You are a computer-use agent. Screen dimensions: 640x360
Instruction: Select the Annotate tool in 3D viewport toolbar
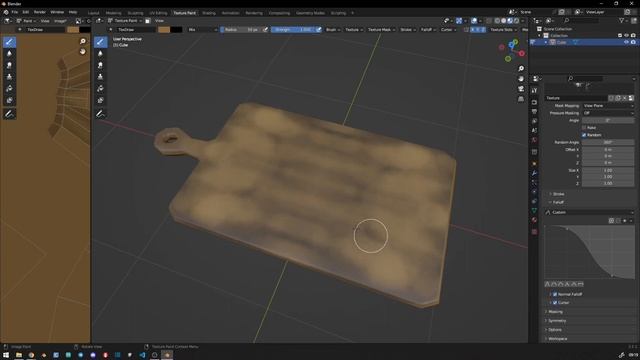[x=100, y=114]
